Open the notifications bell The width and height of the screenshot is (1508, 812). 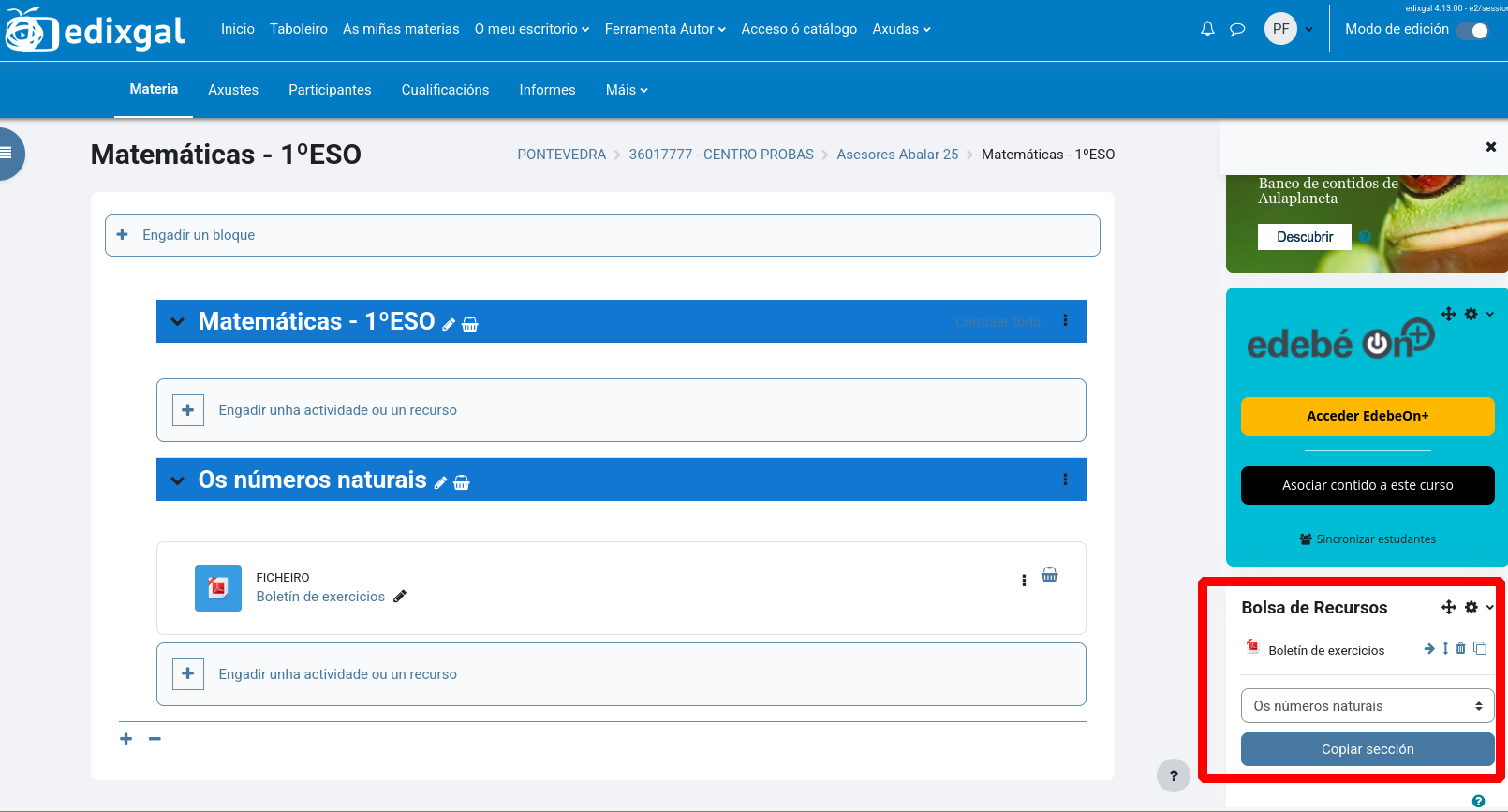pos(1207,29)
